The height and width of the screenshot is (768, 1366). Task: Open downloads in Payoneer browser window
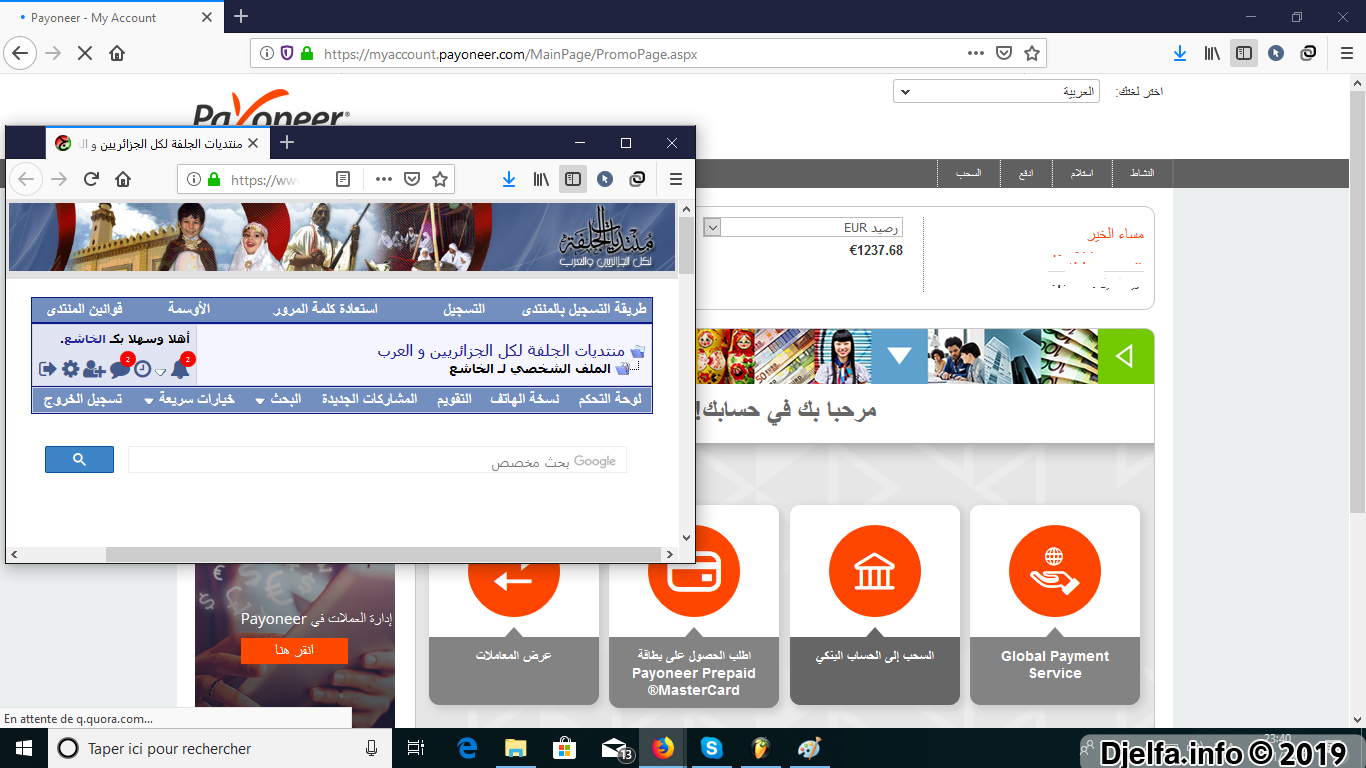[1180, 53]
